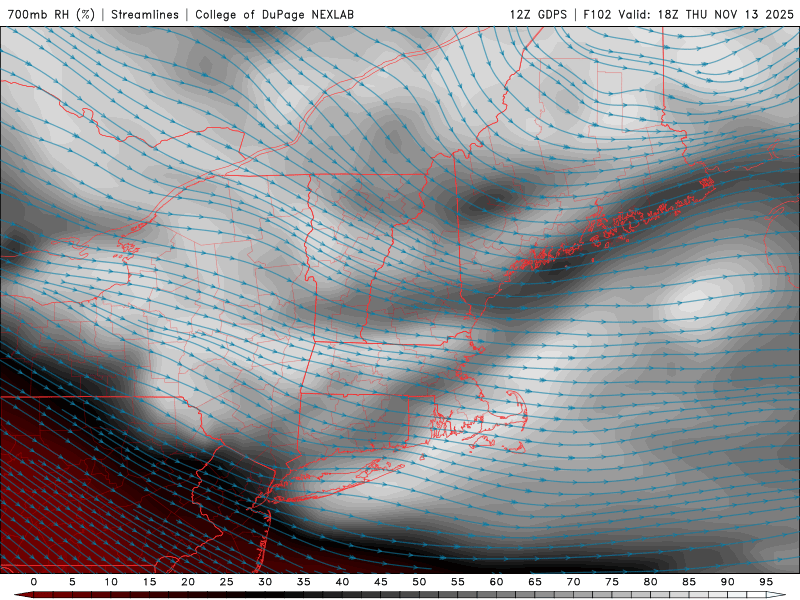Click the white right arrow of color bar
The width and height of the screenshot is (800, 600).
[x=777, y=595]
